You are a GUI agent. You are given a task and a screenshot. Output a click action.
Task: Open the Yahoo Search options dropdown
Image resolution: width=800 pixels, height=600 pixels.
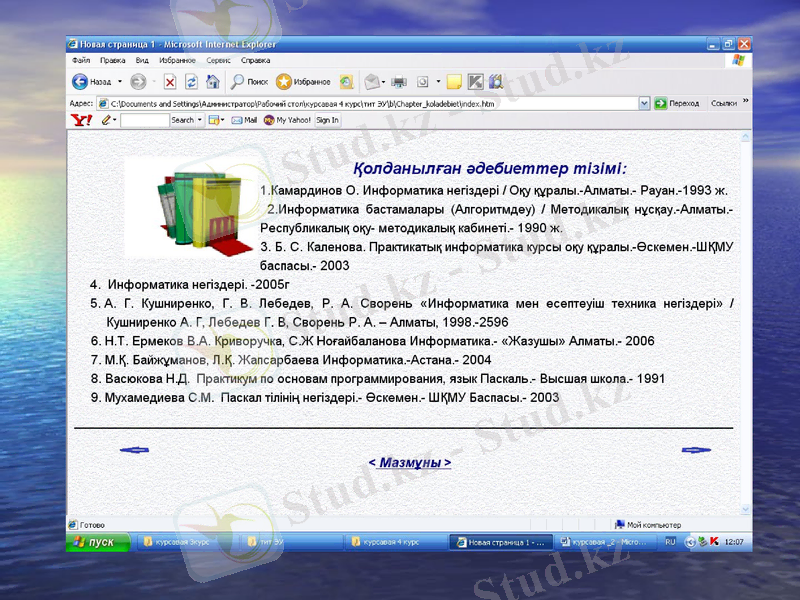coord(200,119)
